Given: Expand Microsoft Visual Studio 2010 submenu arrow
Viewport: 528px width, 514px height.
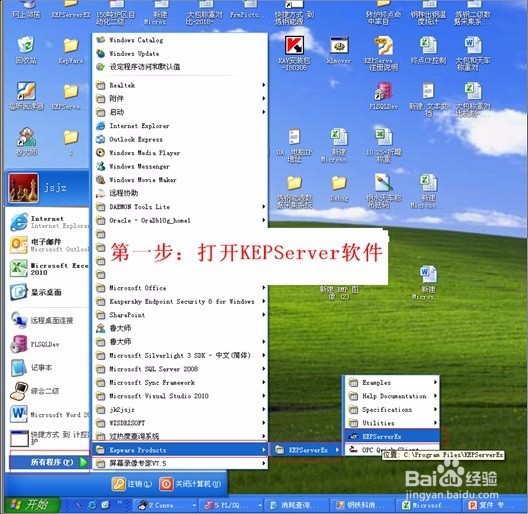Looking at the screenshot, I should coord(264,396).
